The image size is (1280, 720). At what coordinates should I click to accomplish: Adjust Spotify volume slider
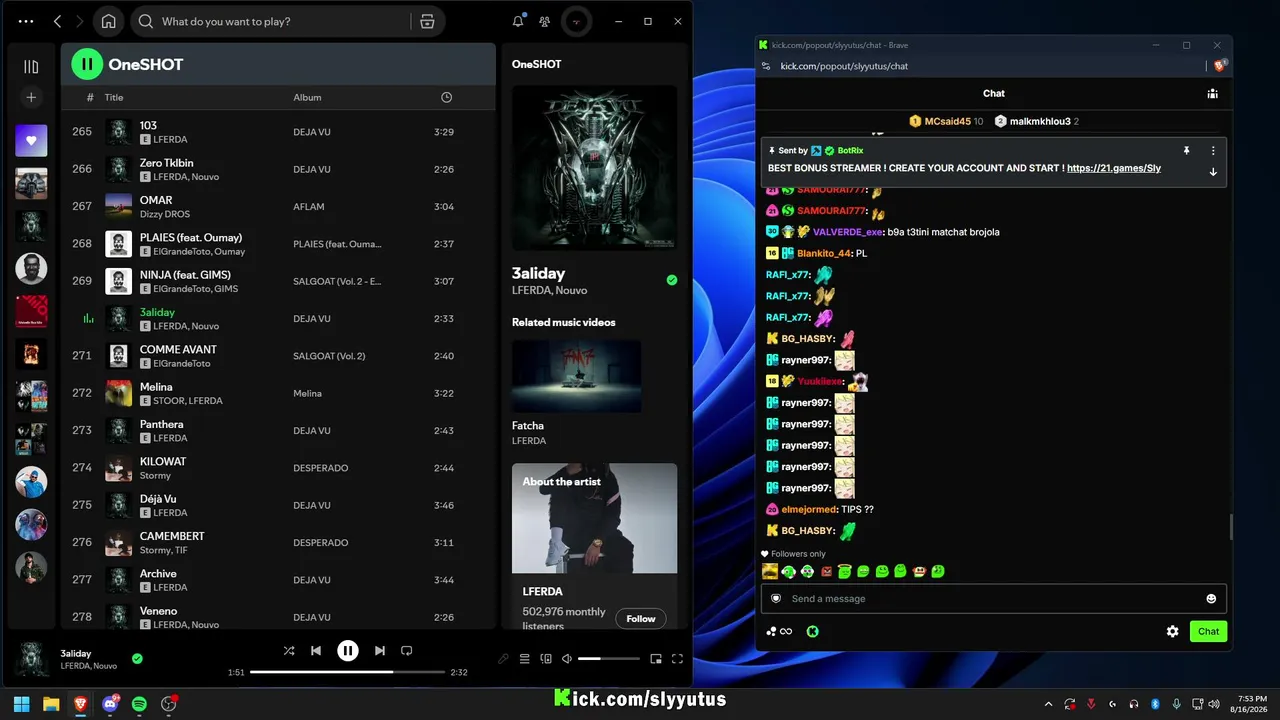point(609,659)
